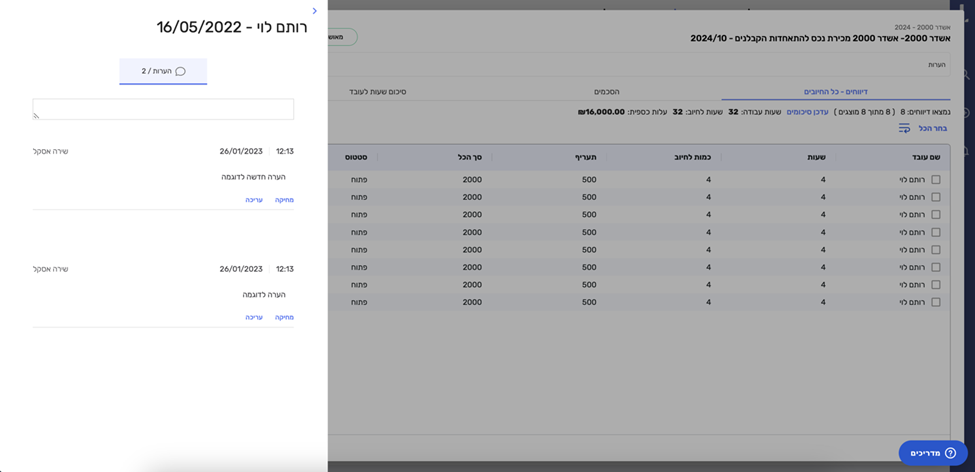975x472 pixels.
Task: Edit the comment הערה חדשה לדוגמה
Action: [254, 200]
